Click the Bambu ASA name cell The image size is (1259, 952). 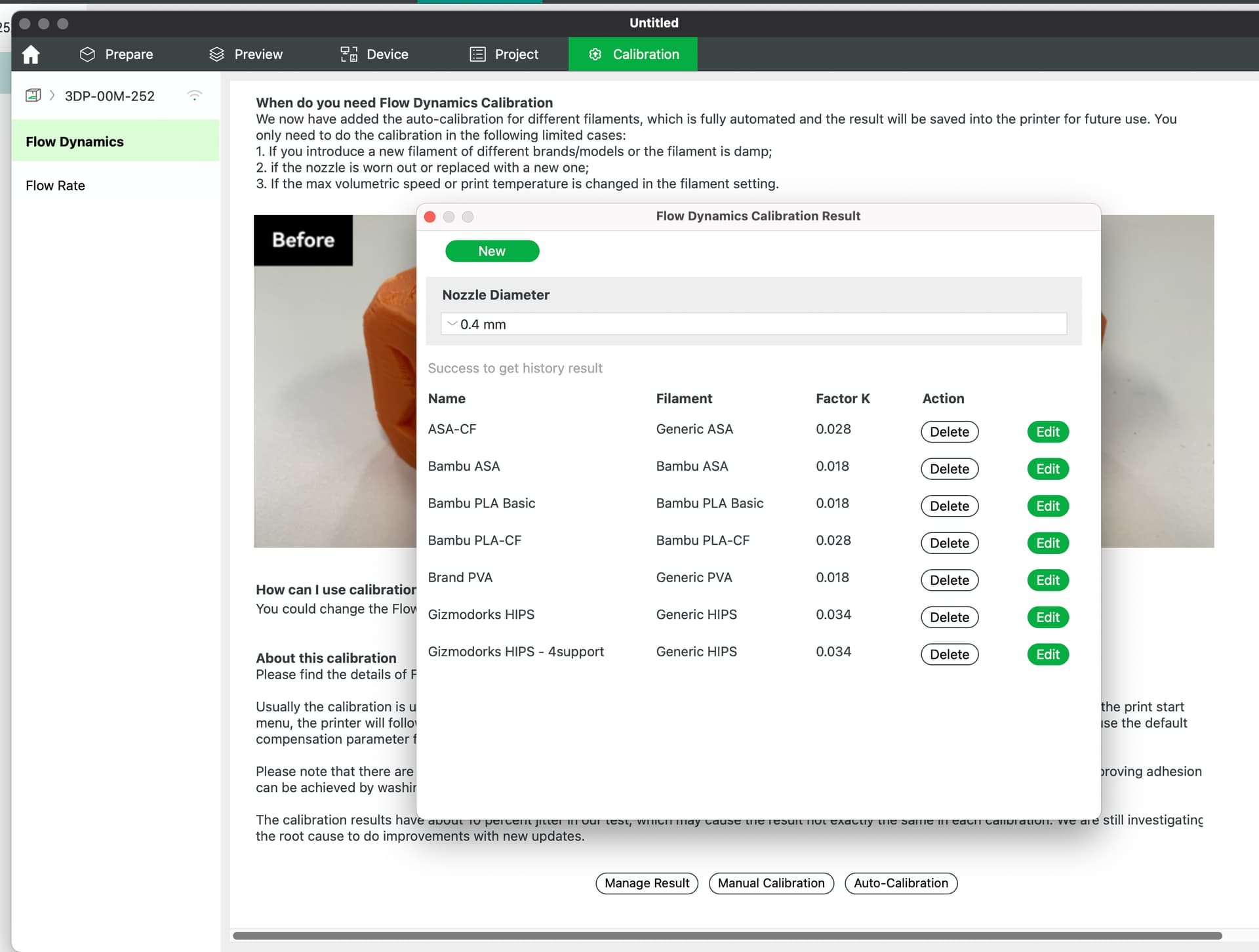tap(464, 466)
